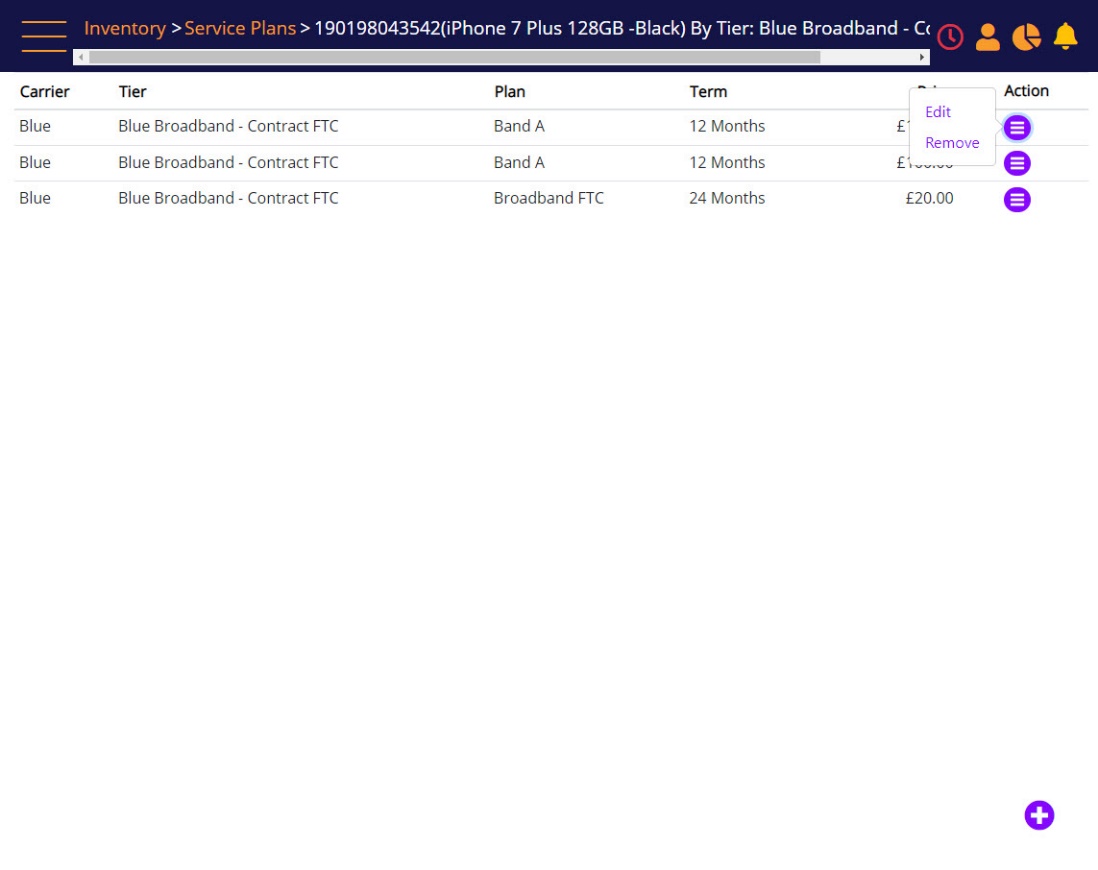Add a new service plan with plus button

click(x=1039, y=815)
